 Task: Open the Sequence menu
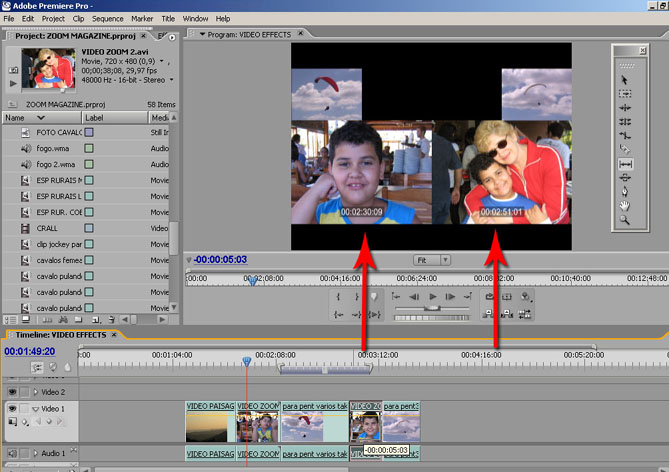click(107, 18)
